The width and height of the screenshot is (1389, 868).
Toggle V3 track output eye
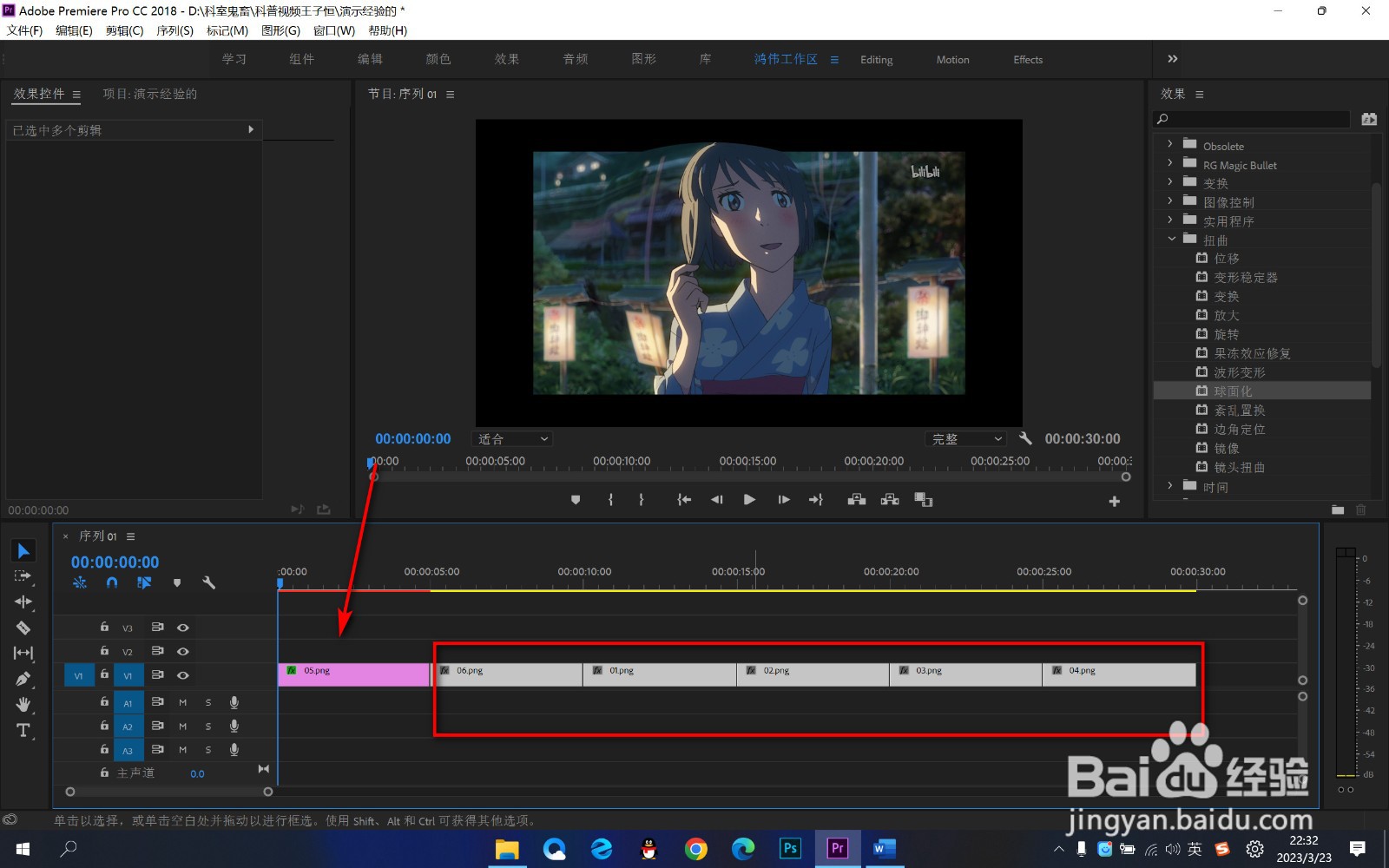pyautogui.click(x=183, y=627)
